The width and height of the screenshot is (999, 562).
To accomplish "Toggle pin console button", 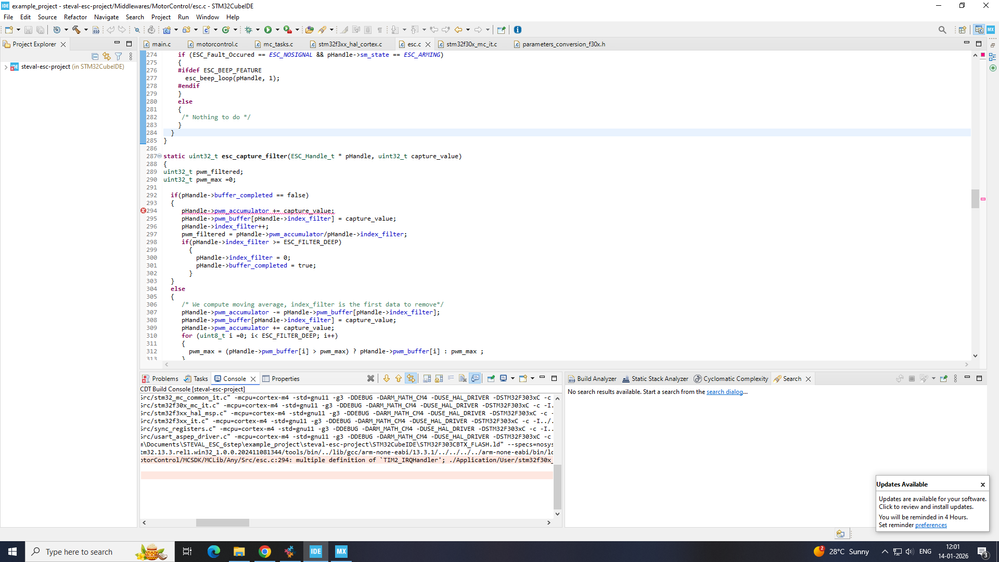I will (x=491, y=378).
